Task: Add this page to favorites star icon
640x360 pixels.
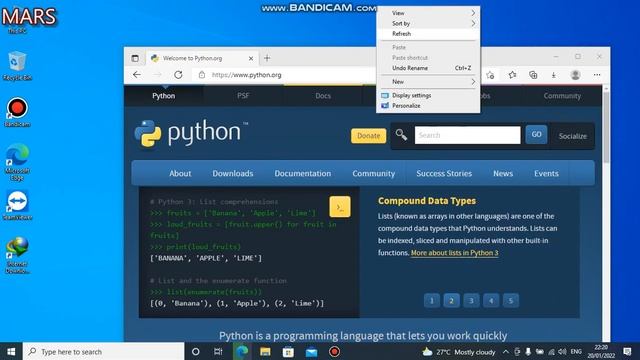Action: click(x=490, y=75)
